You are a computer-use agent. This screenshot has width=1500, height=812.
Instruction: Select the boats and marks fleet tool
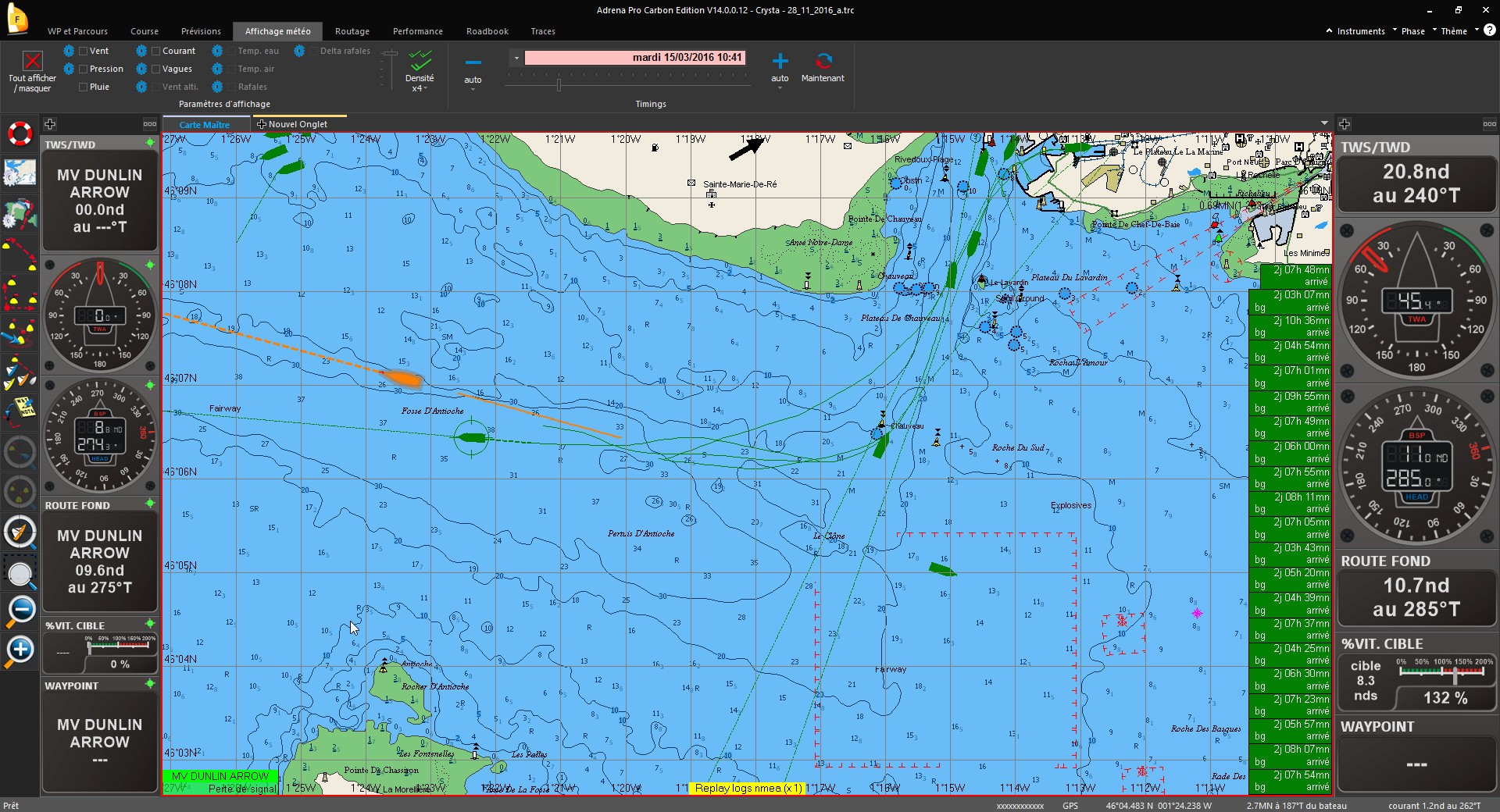pos(20,374)
